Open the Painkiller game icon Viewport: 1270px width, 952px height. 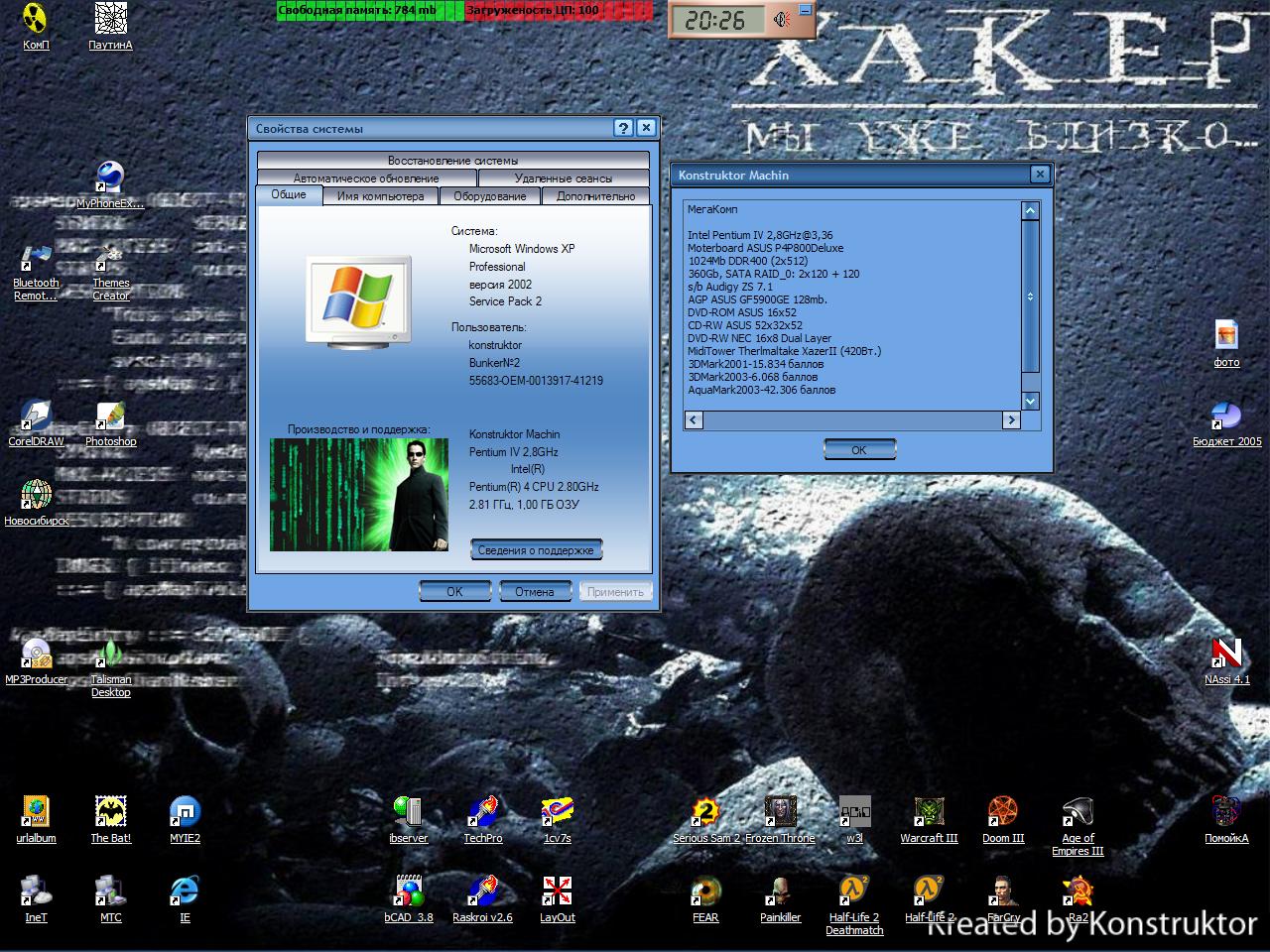pyautogui.click(x=780, y=892)
